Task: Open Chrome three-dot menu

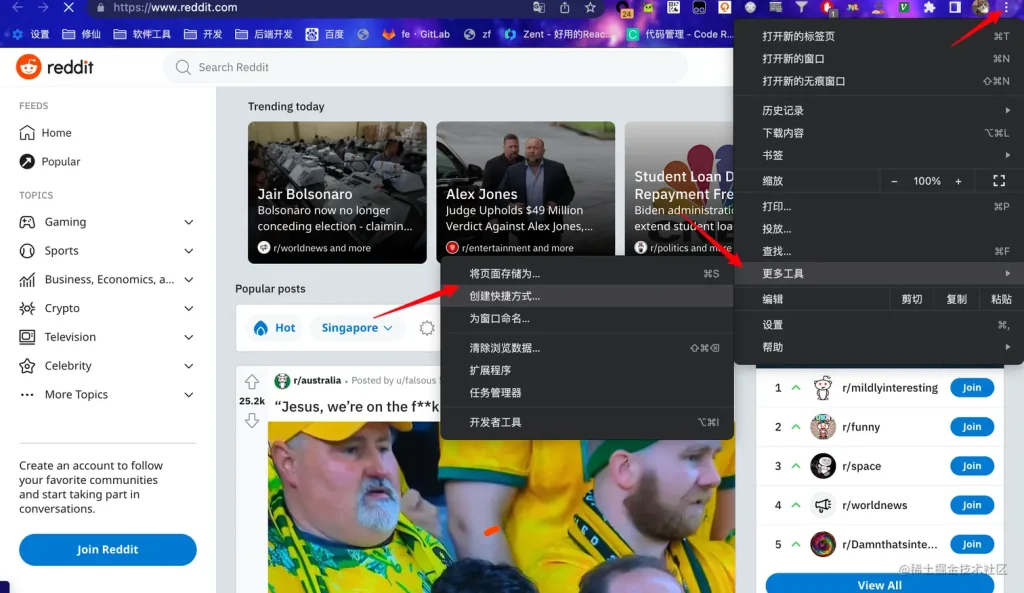Action: tap(1006, 7)
